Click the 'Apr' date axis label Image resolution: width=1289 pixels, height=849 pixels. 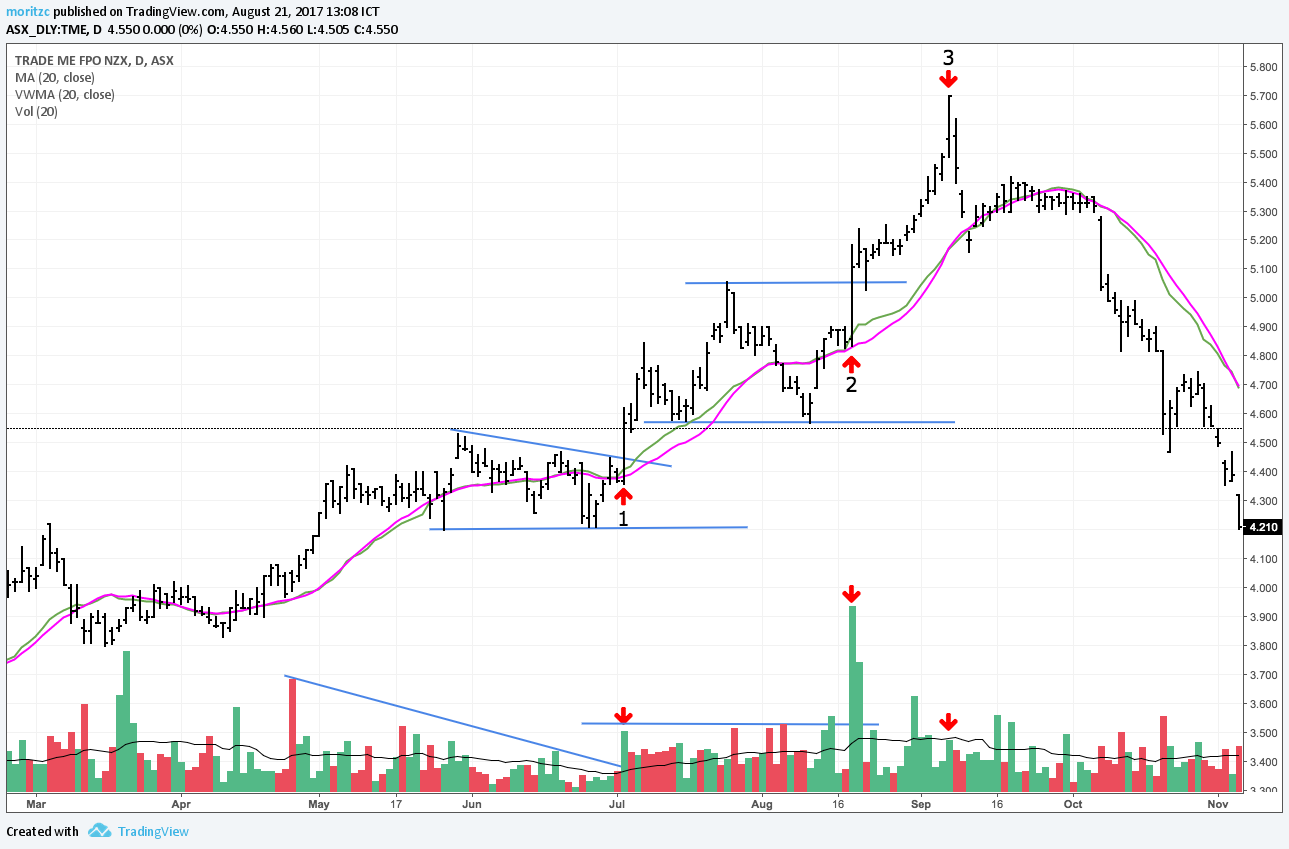[181, 803]
